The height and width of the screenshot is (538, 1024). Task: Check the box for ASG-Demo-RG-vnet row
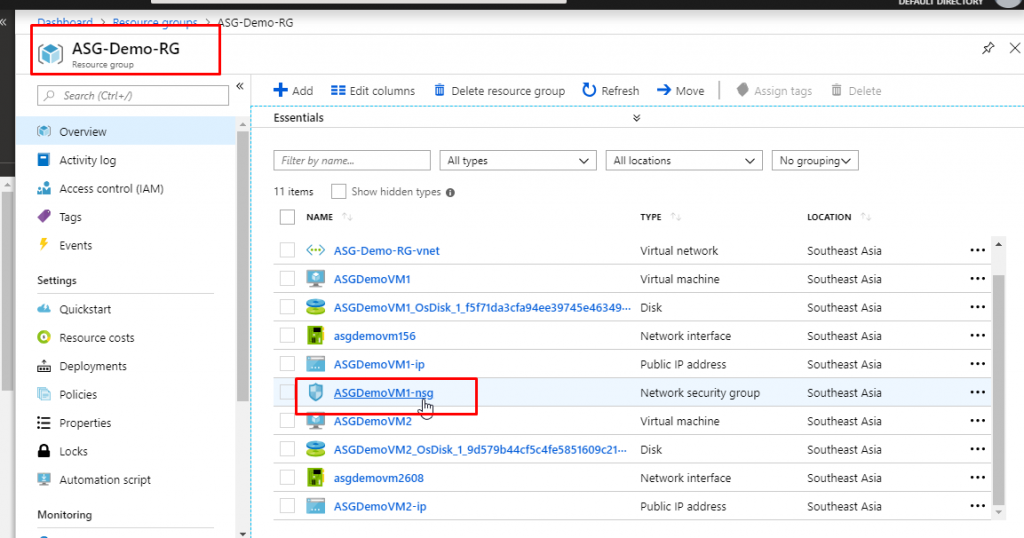288,251
